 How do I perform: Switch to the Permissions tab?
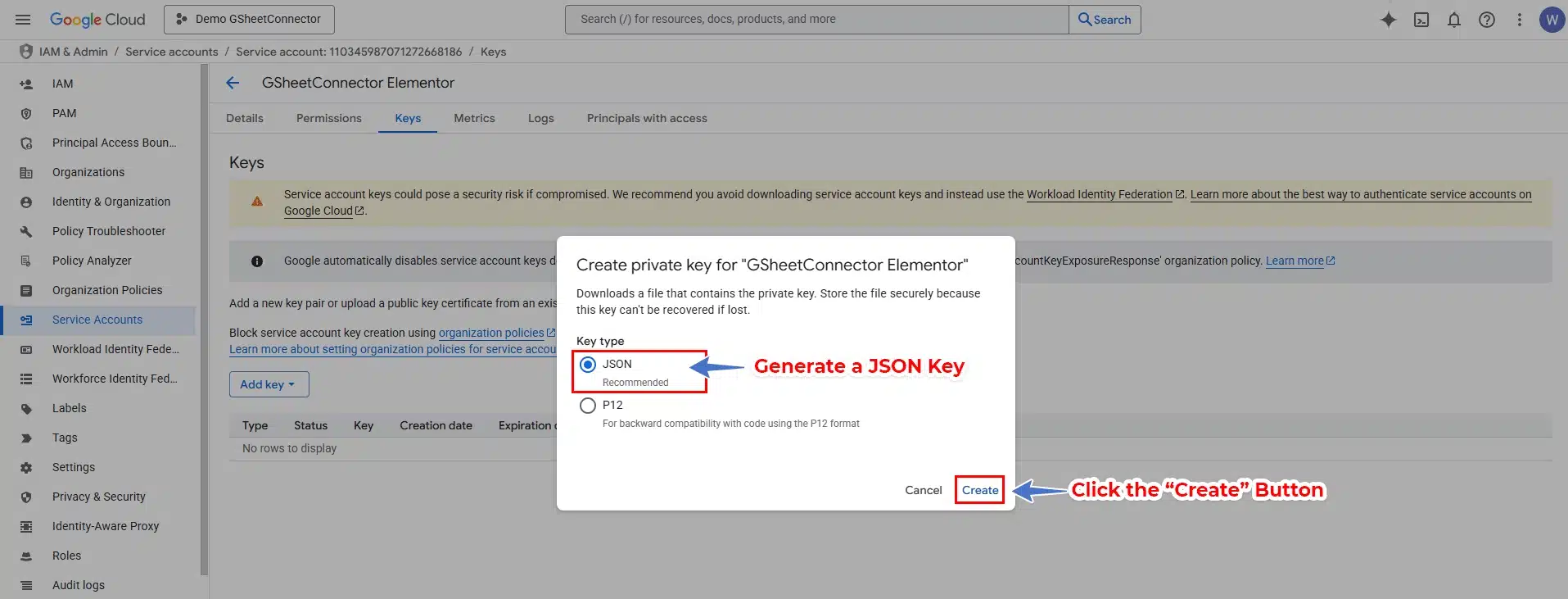(x=328, y=118)
